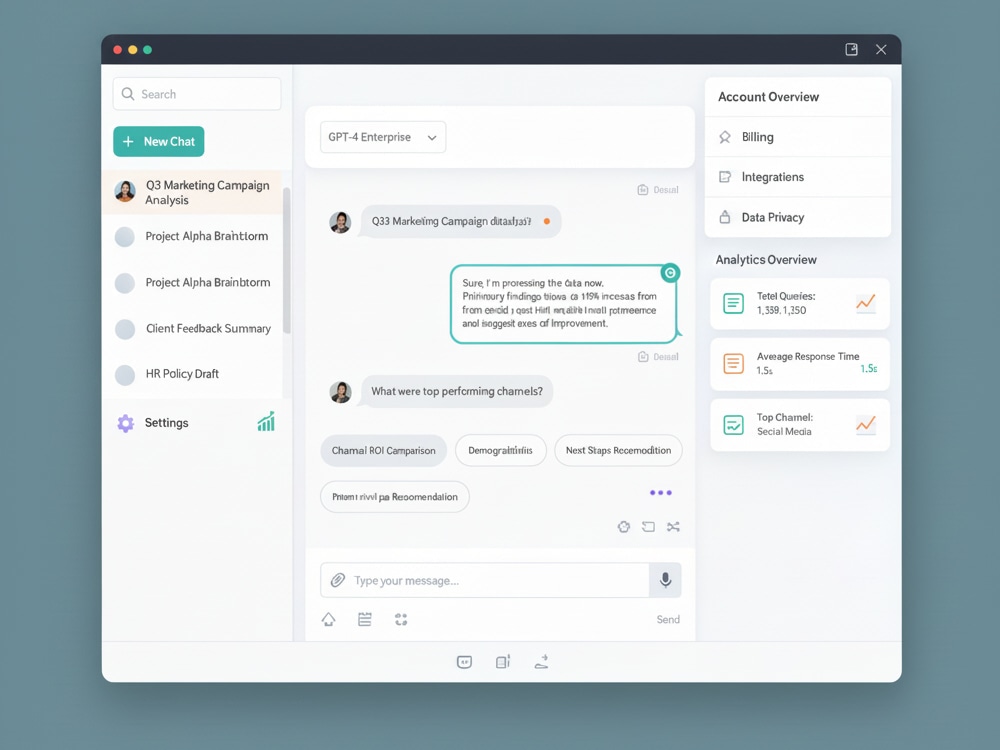
Task: Open the Settings gear icon
Action: (x=126, y=423)
